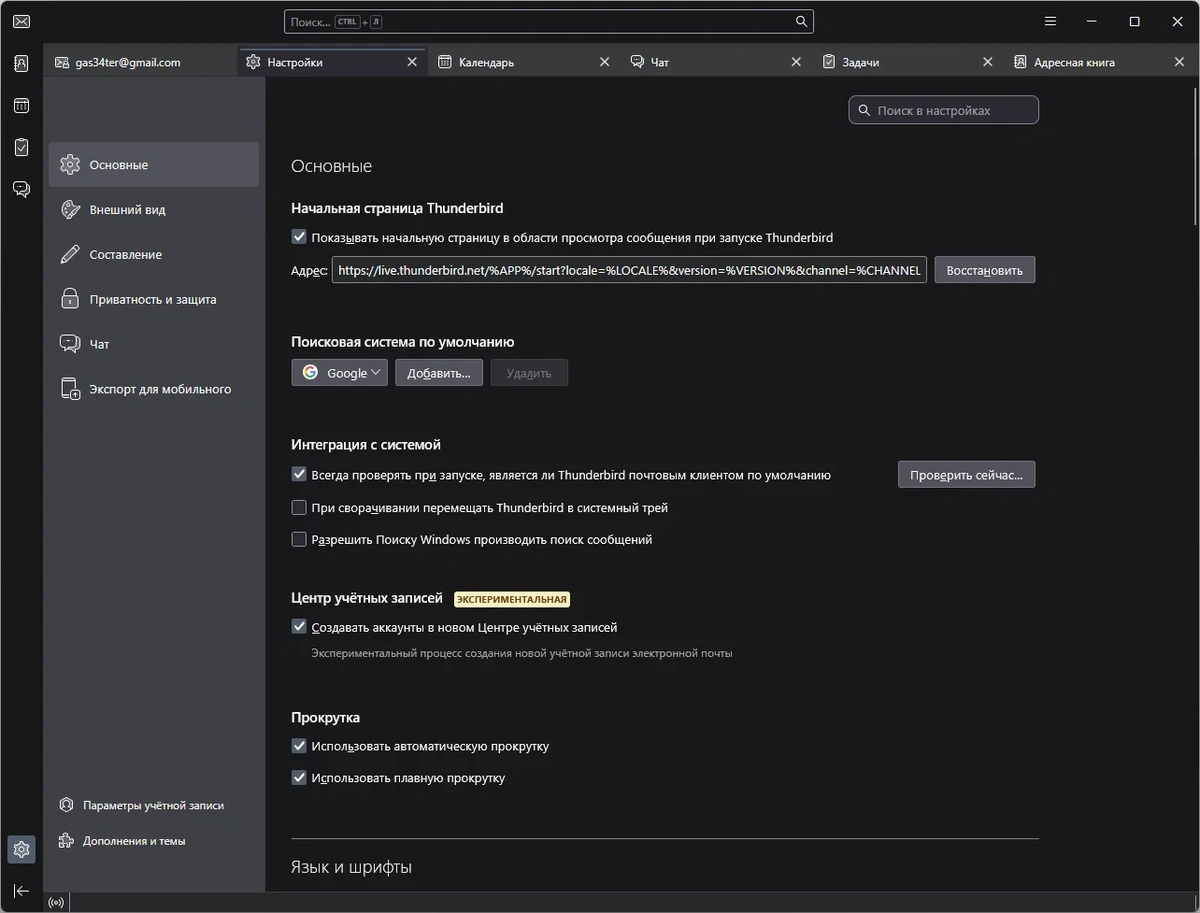Click the Проверить сейчас... button
The height and width of the screenshot is (913, 1200).
click(x=967, y=475)
